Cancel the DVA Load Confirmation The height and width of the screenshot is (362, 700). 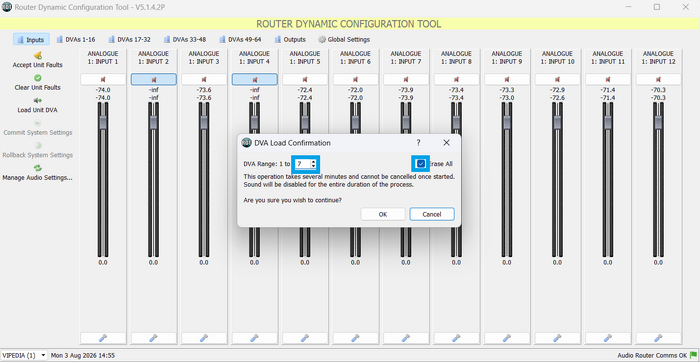tap(432, 214)
